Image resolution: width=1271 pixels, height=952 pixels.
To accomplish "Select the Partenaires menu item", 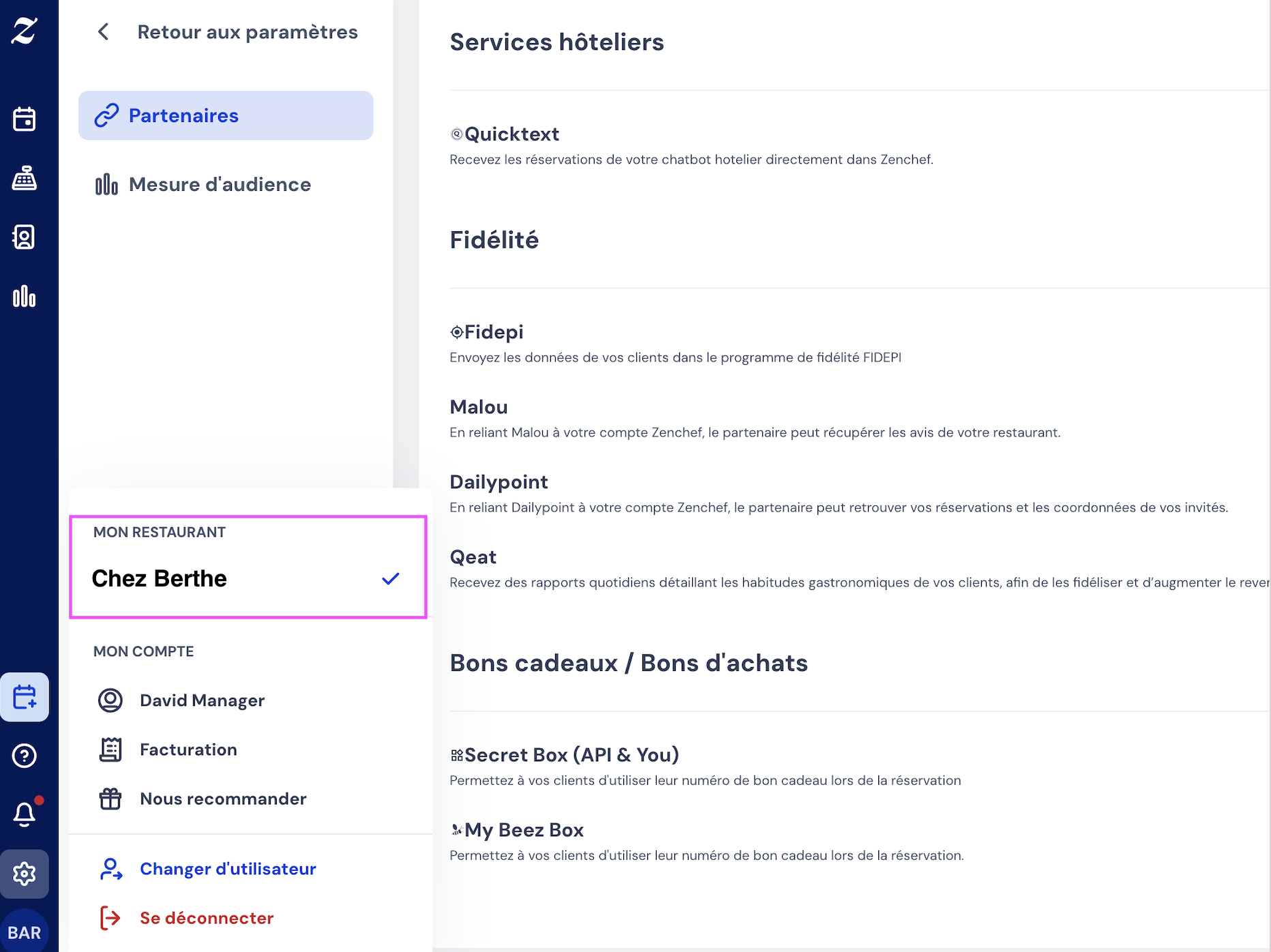I will pos(226,115).
